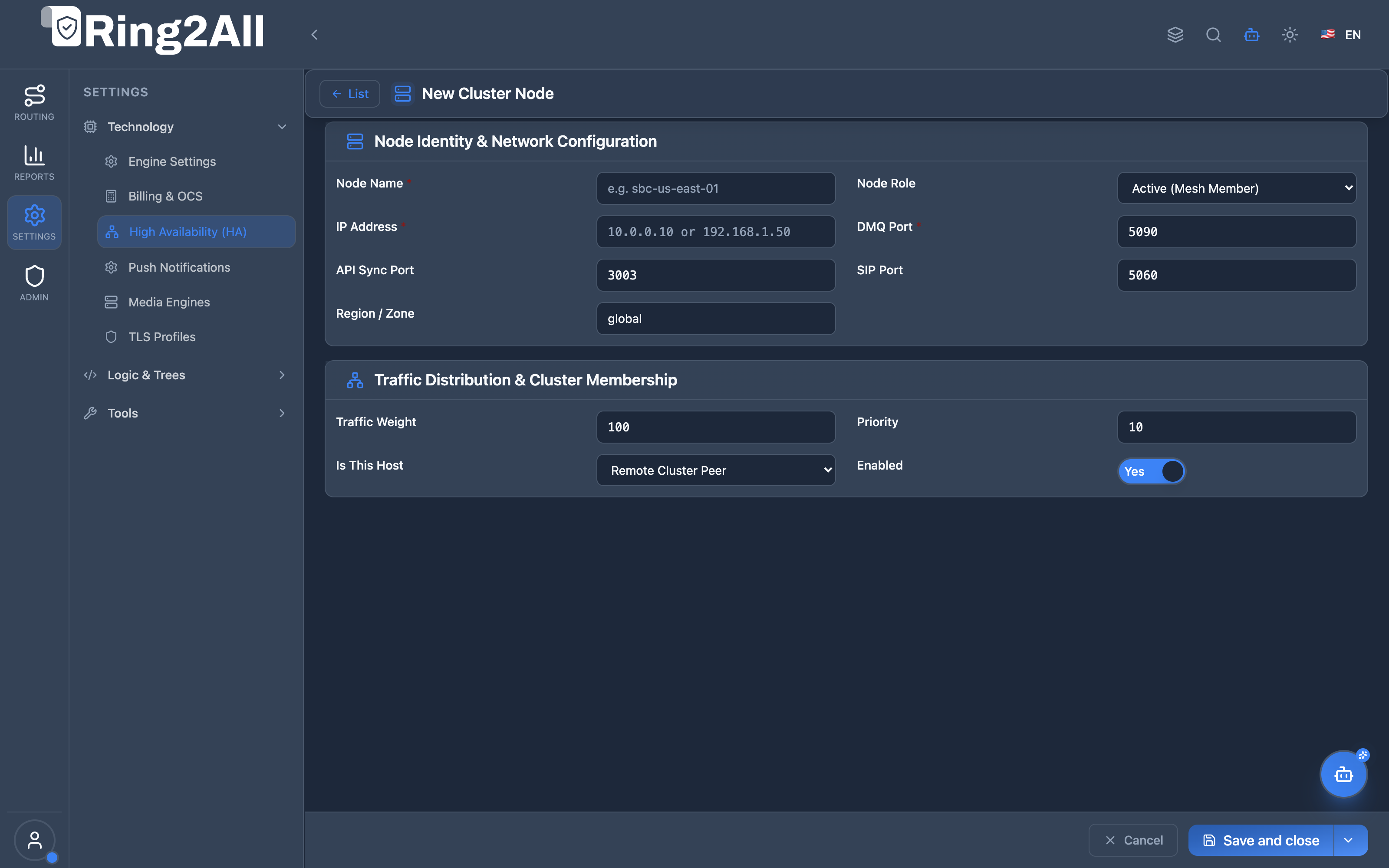
Task: Switch the Enabled toggle off
Action: click(1152, 471)
